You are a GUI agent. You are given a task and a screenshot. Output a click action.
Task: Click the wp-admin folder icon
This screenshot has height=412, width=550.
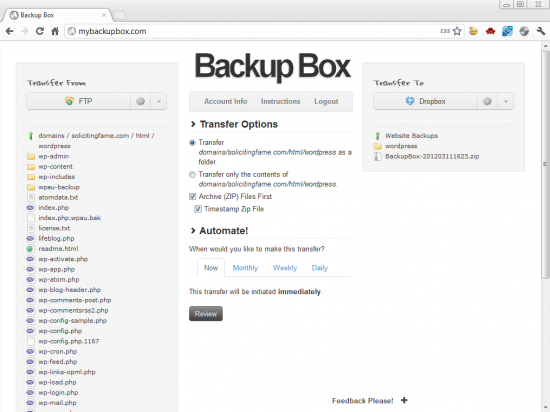click(31, 156)
